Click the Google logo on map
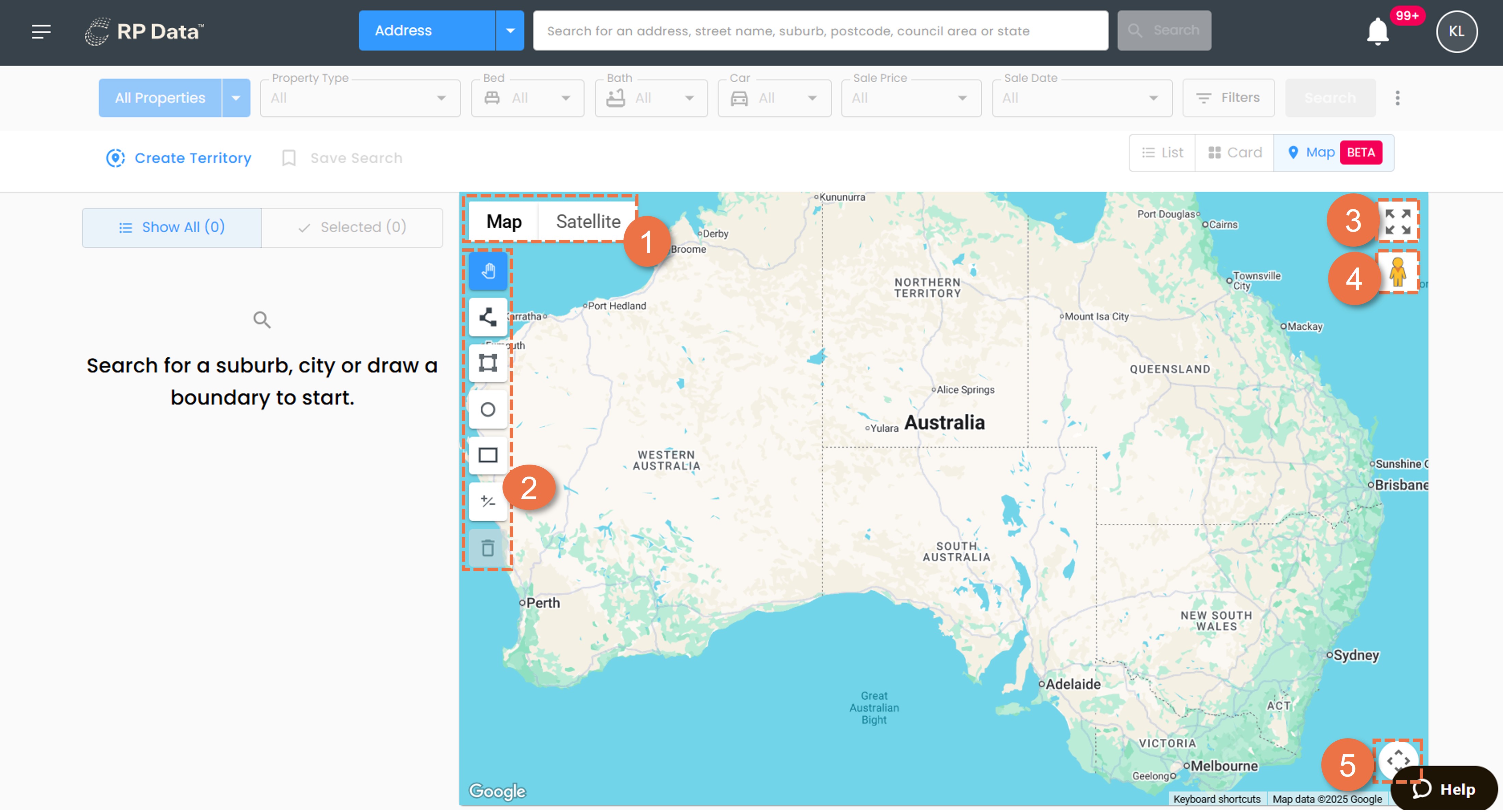The width and height of the screenshot is (1503, 812). tap(497, 791)
